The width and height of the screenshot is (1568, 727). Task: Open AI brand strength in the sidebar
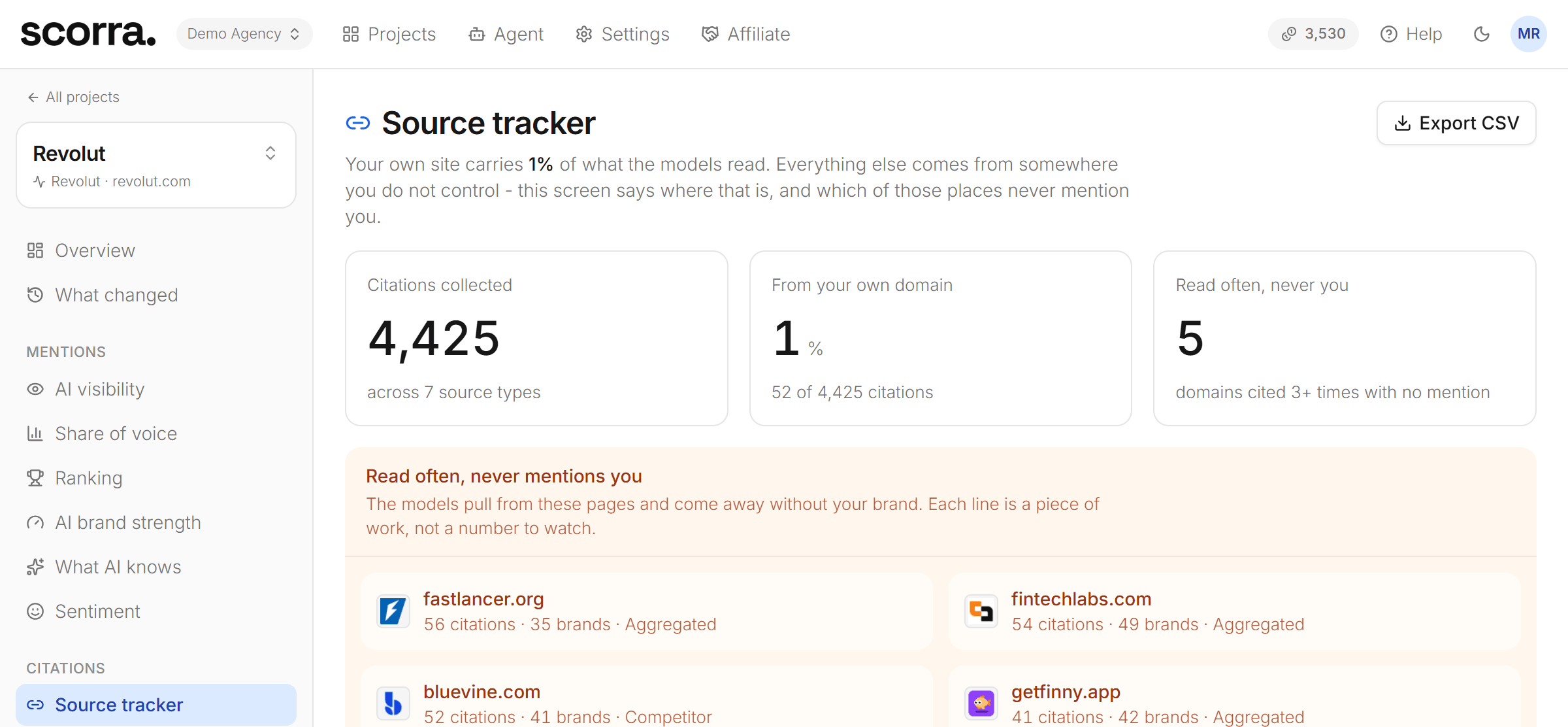click(156, 522)
